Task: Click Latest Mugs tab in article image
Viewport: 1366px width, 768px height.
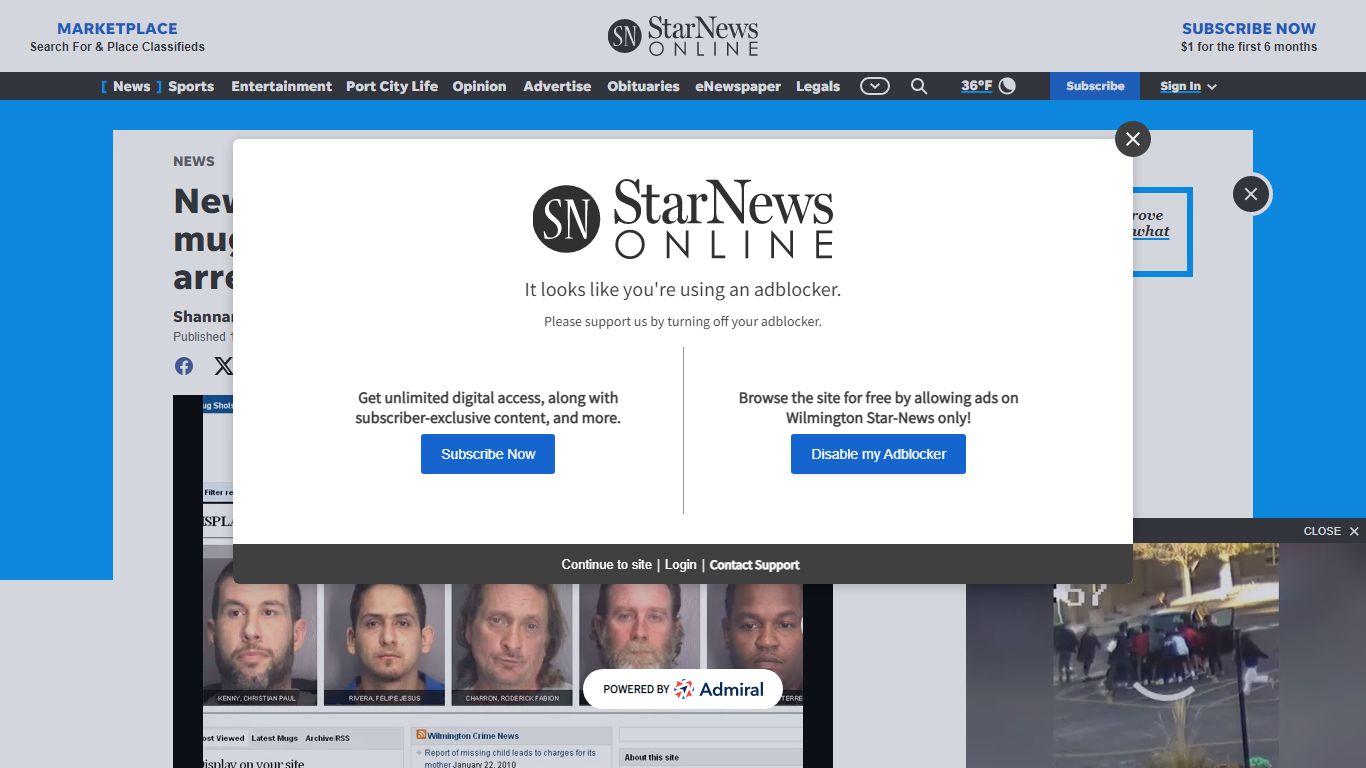Action: (275, 738)
